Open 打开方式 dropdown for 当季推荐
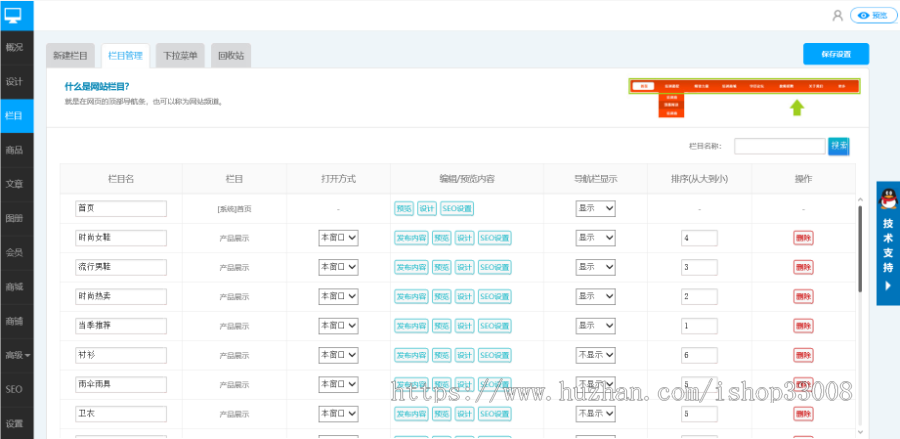The height and width of the screenshot is (439, 900). coord(338,325)
